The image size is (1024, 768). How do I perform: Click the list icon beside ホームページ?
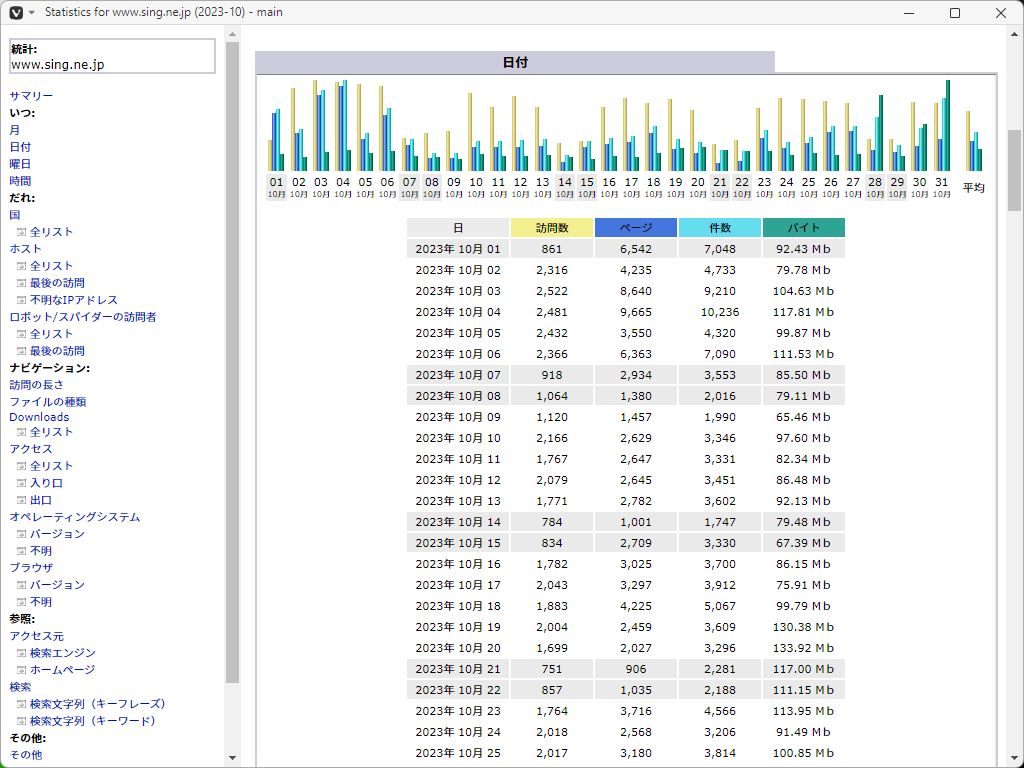click(x=21, y=670)
